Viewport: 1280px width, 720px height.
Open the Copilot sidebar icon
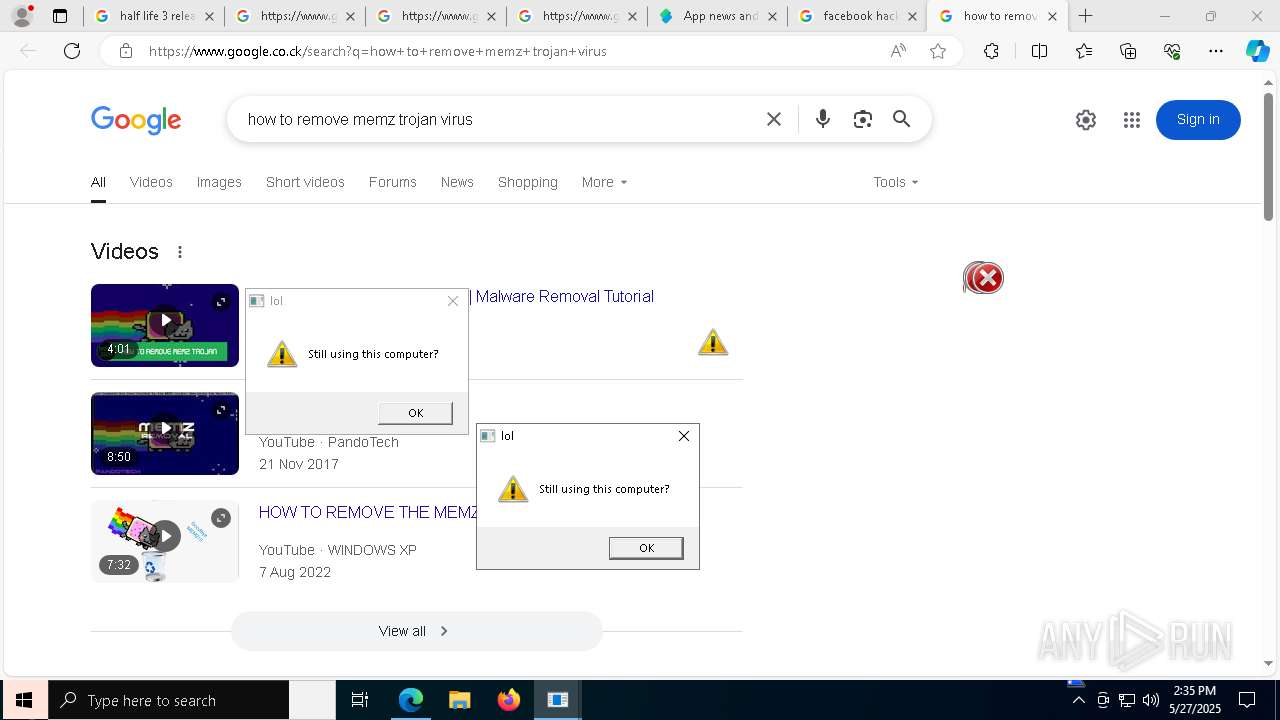tap(1257, 51)
